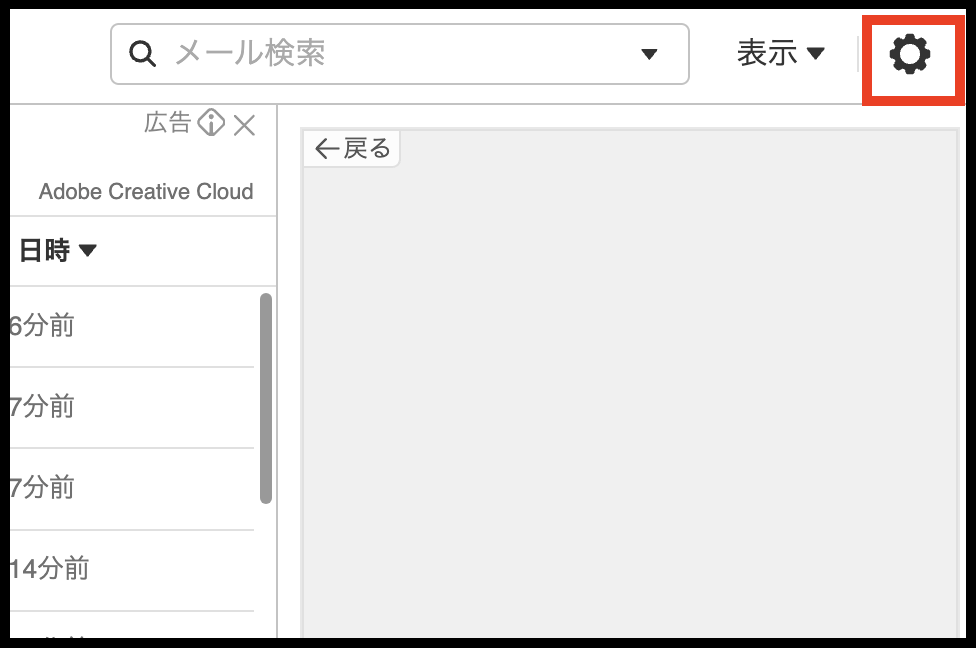Close the advertisement with the X

[244, 125]
